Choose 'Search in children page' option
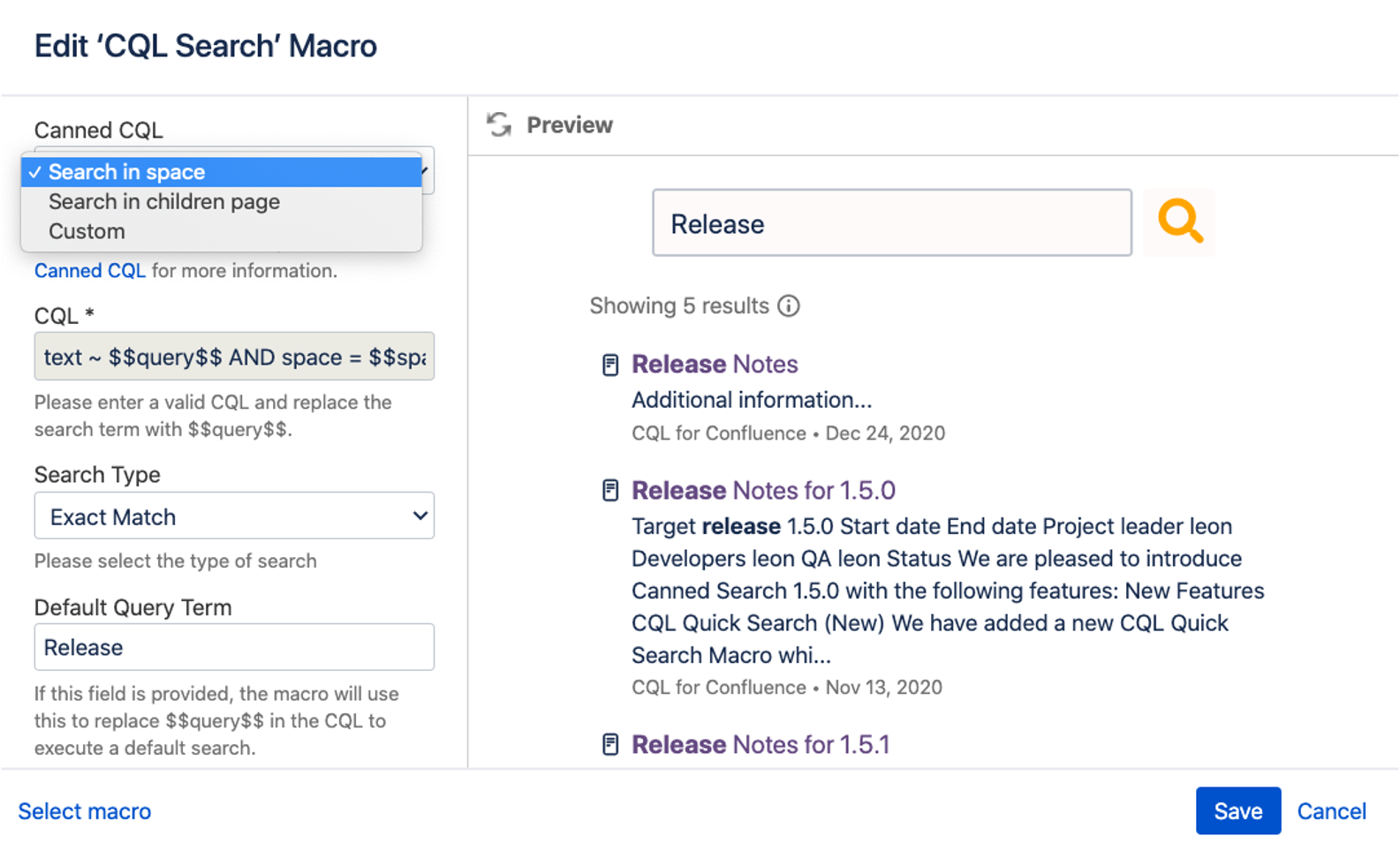Viewport: 1400px width, 851px height. tap(164, 202)
